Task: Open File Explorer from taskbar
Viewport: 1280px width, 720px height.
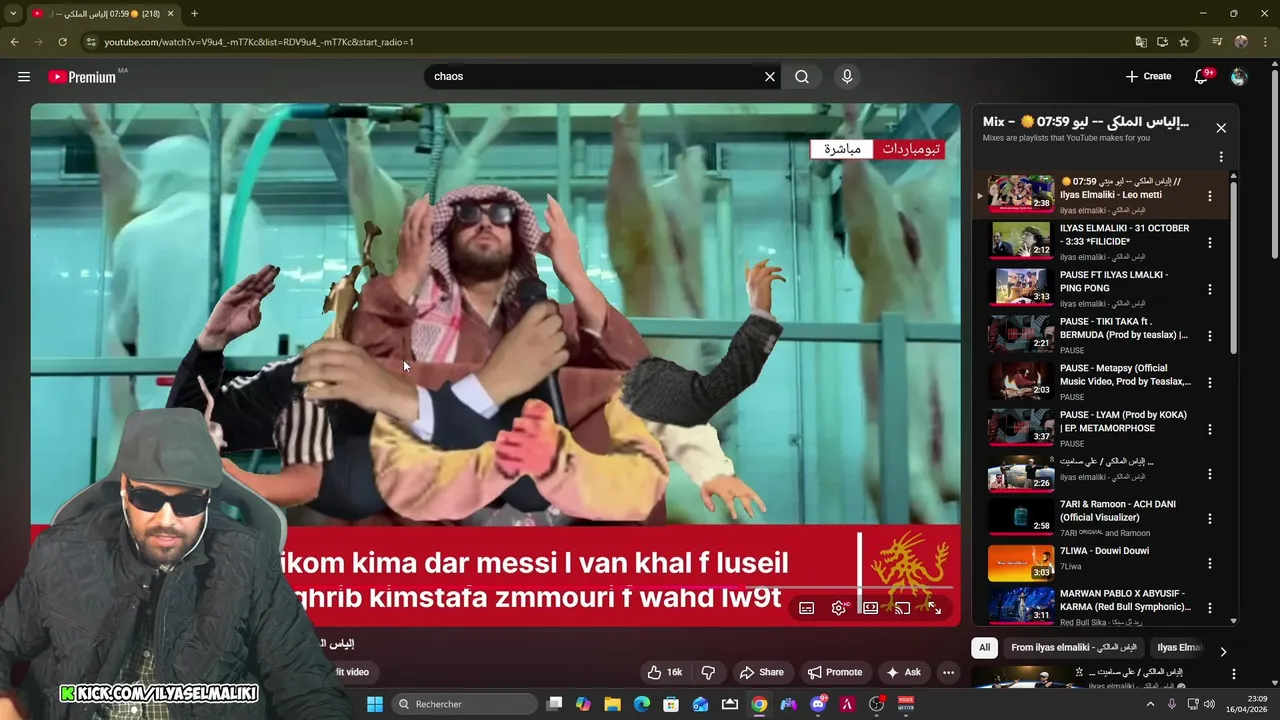Action: [x=613, y=704]
